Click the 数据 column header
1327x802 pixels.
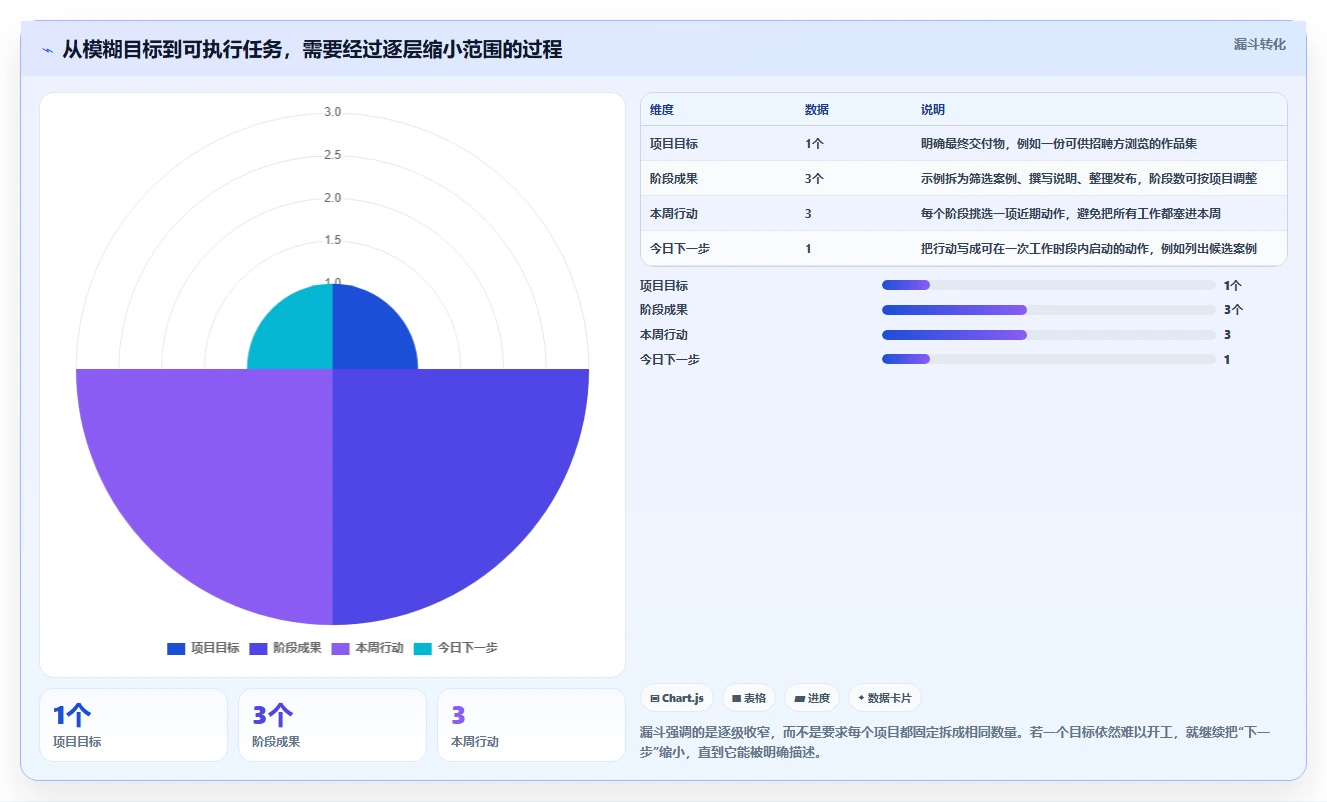pos(817,110)
